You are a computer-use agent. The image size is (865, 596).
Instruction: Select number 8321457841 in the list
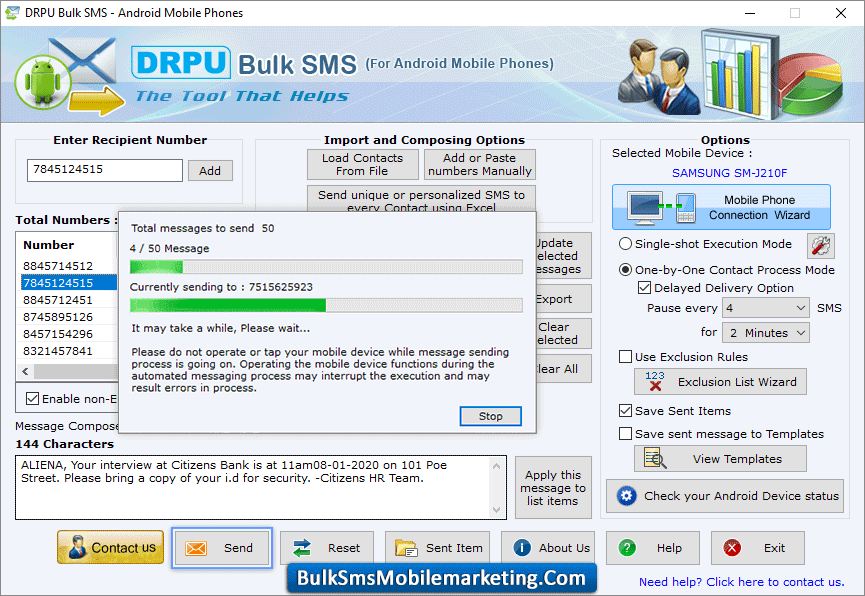coord(58,351)
